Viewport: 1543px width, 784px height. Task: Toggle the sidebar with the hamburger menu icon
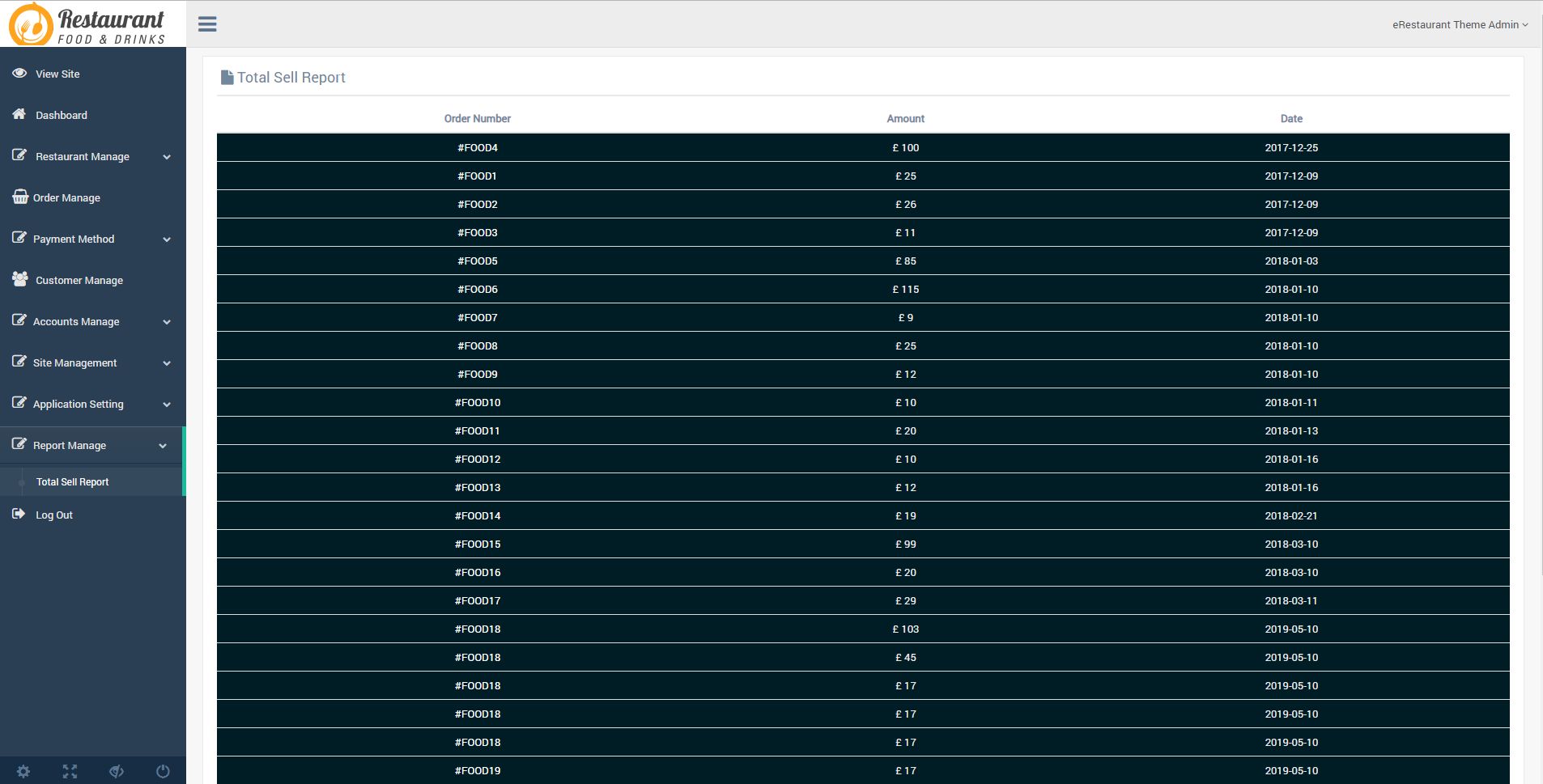207,24
